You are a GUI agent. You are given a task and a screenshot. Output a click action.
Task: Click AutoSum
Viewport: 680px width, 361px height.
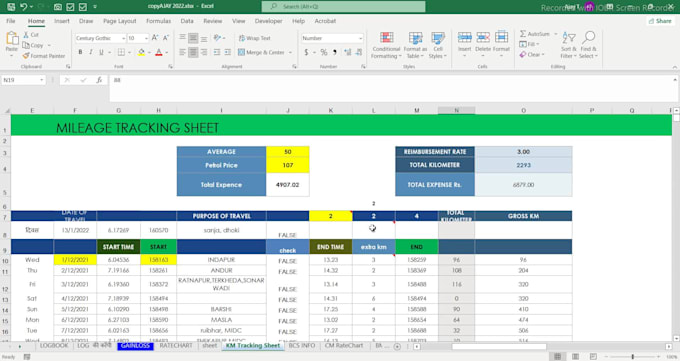tap(535, 34)
